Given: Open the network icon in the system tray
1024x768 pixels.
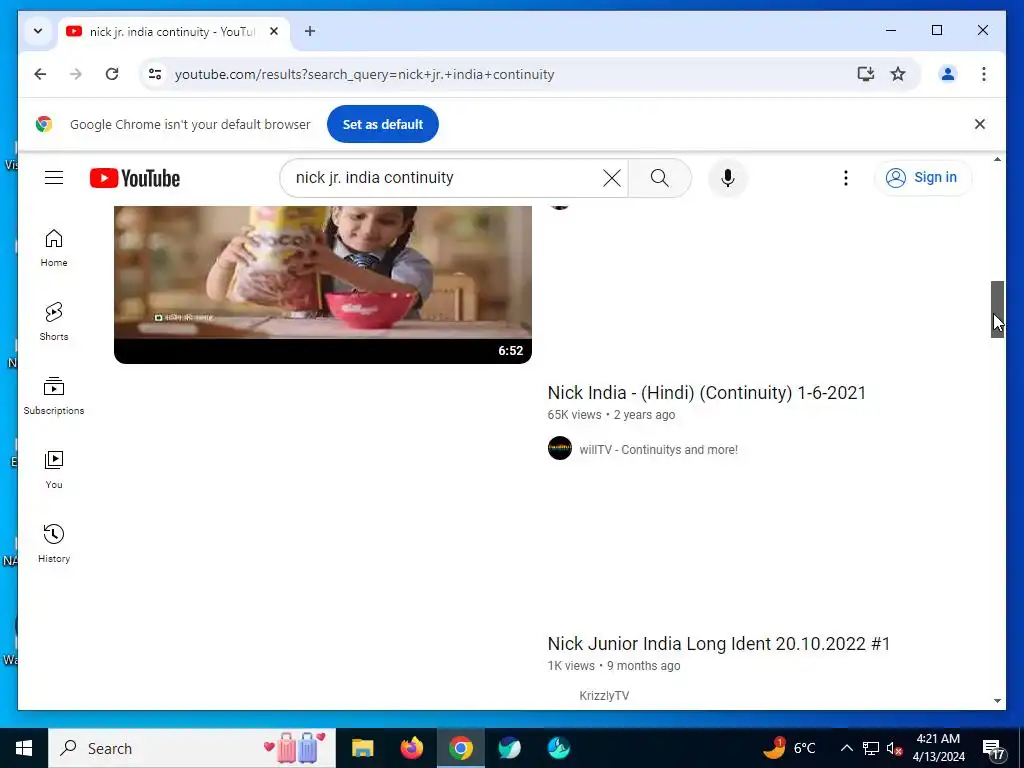Looking at the screenshot, I should point(871,748).
